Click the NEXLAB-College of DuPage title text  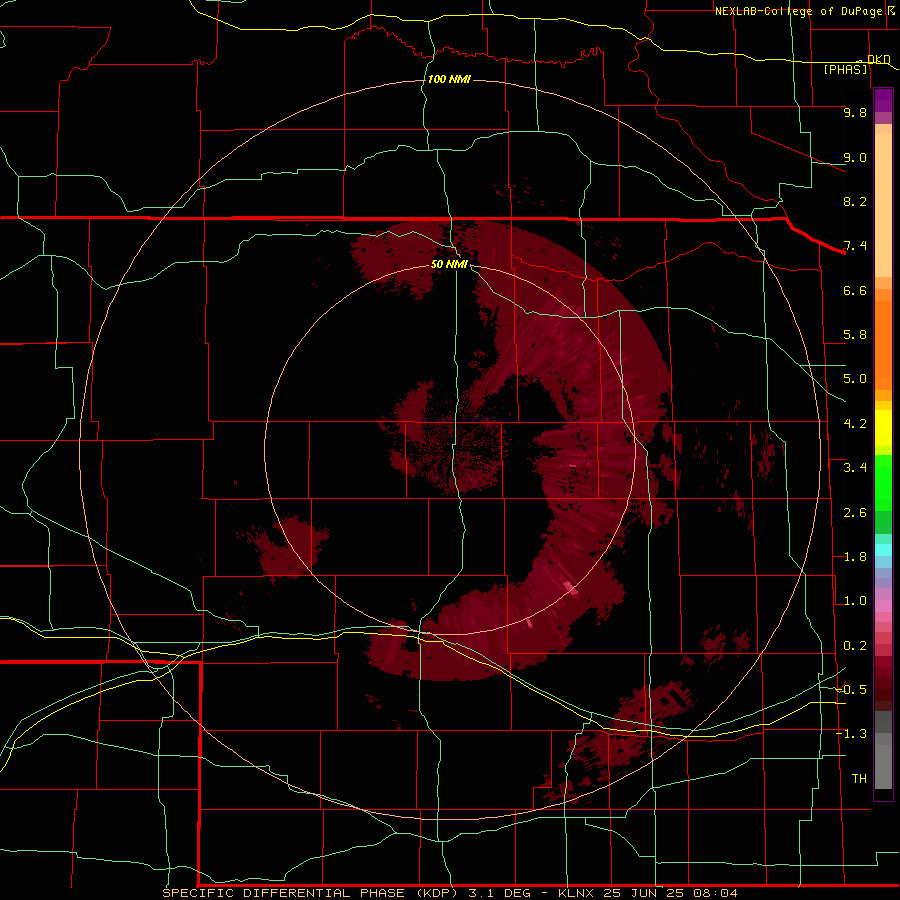[798, 11]
